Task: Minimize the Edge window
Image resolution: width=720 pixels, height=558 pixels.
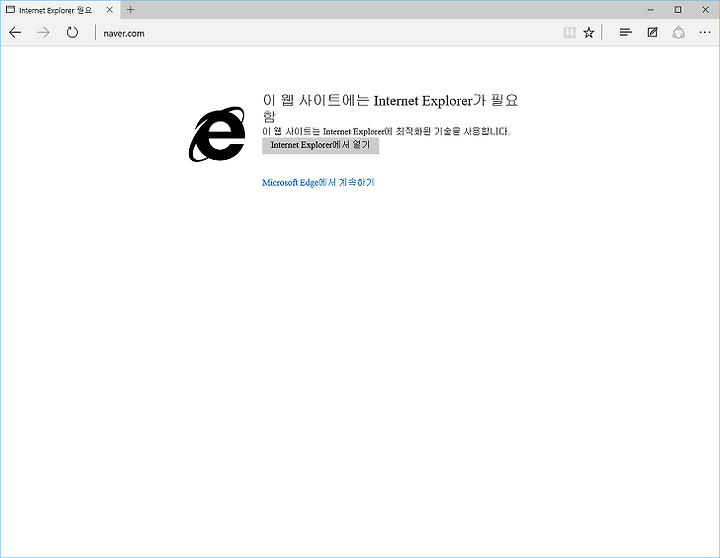Action: (650, 10)
